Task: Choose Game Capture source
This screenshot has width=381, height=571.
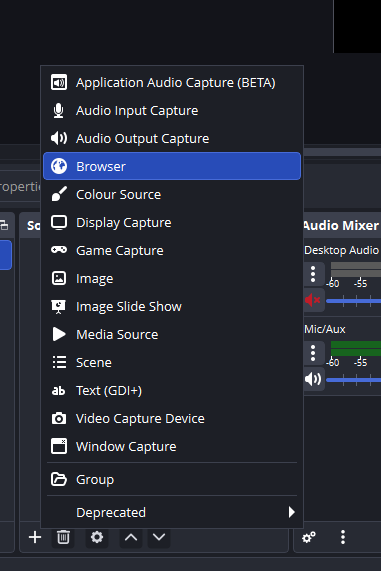Action: 172,251
